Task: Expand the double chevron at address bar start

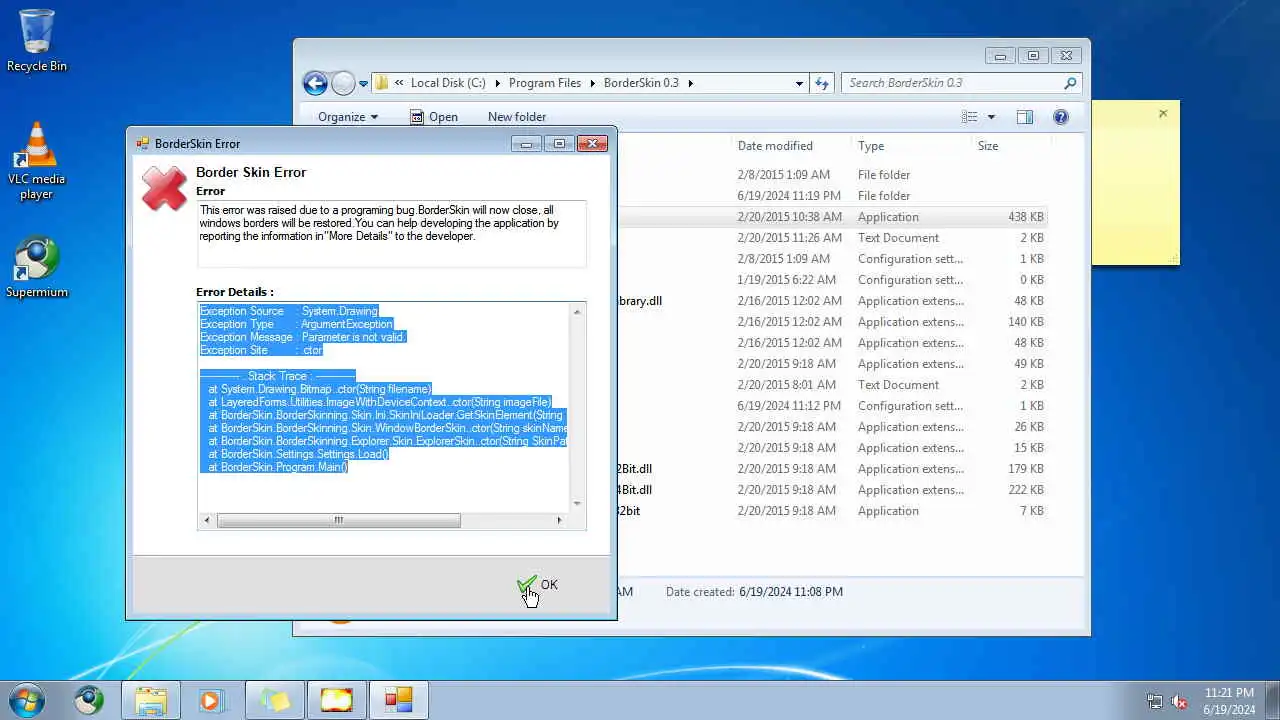Action: click(400, 83)
